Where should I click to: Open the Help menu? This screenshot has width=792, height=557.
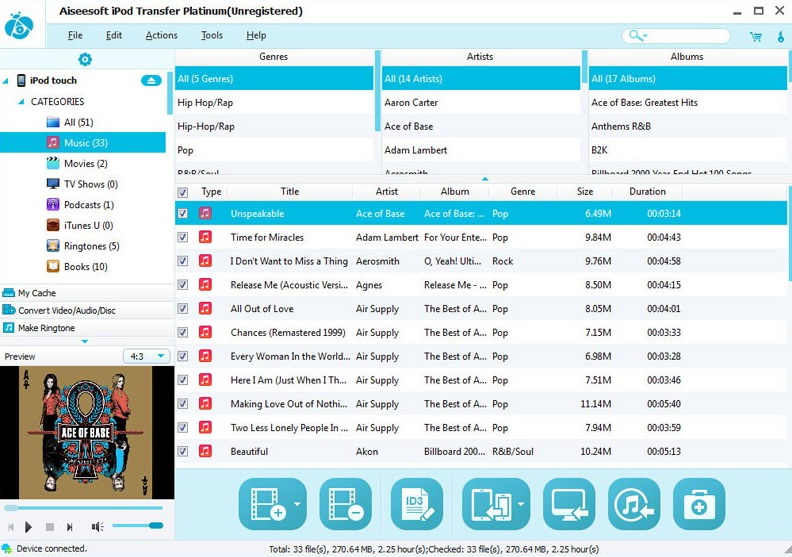256,35
